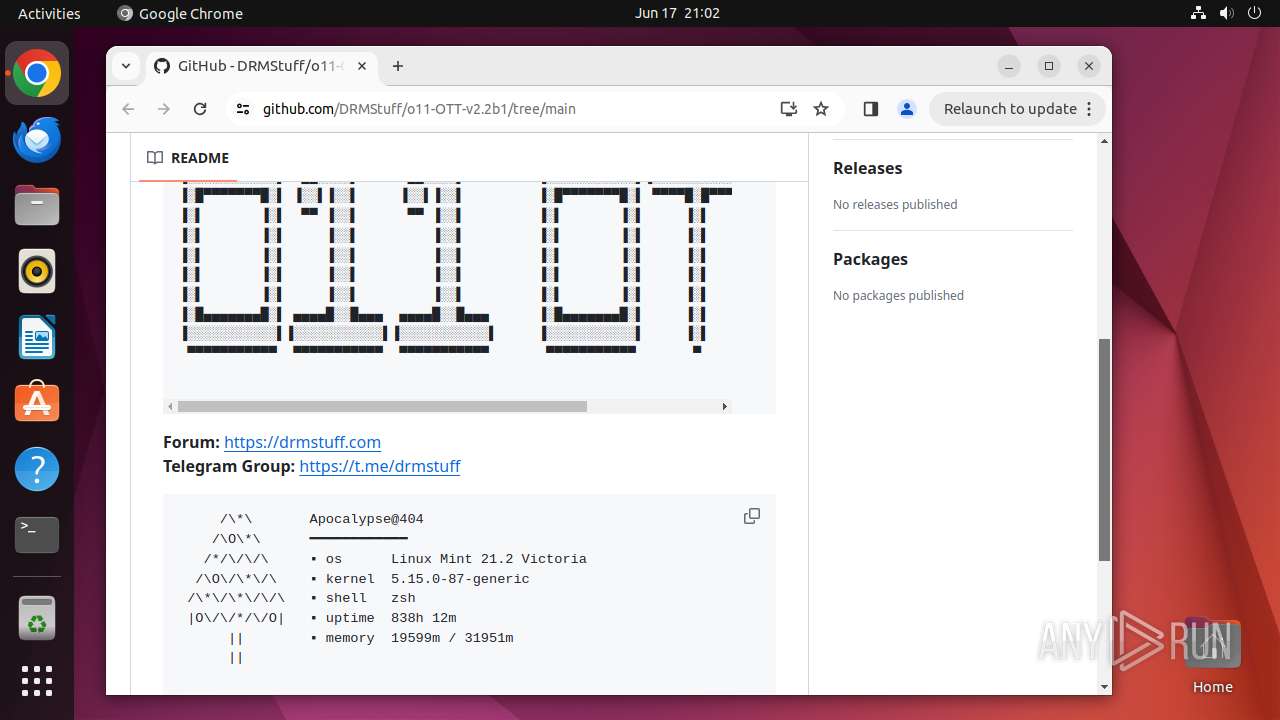Open the Home folder on desktop

(1212, 657)
